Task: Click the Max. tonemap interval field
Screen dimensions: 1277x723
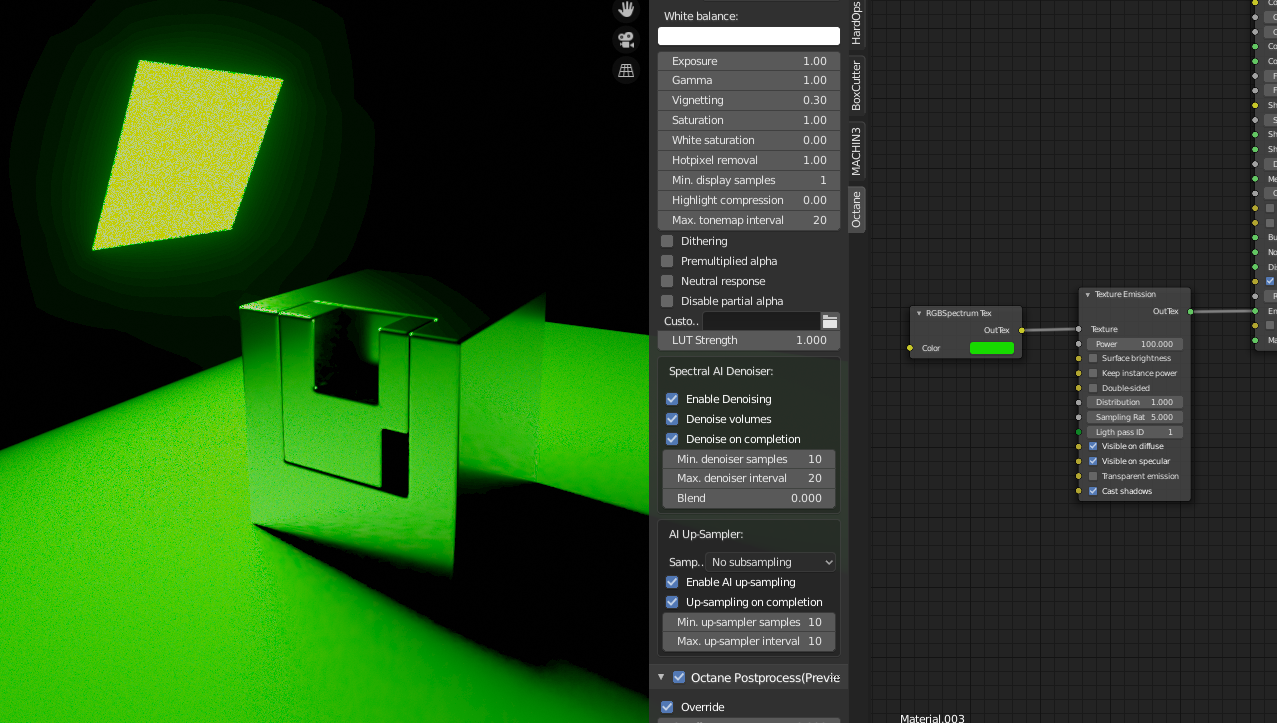Action: point(749,220)
